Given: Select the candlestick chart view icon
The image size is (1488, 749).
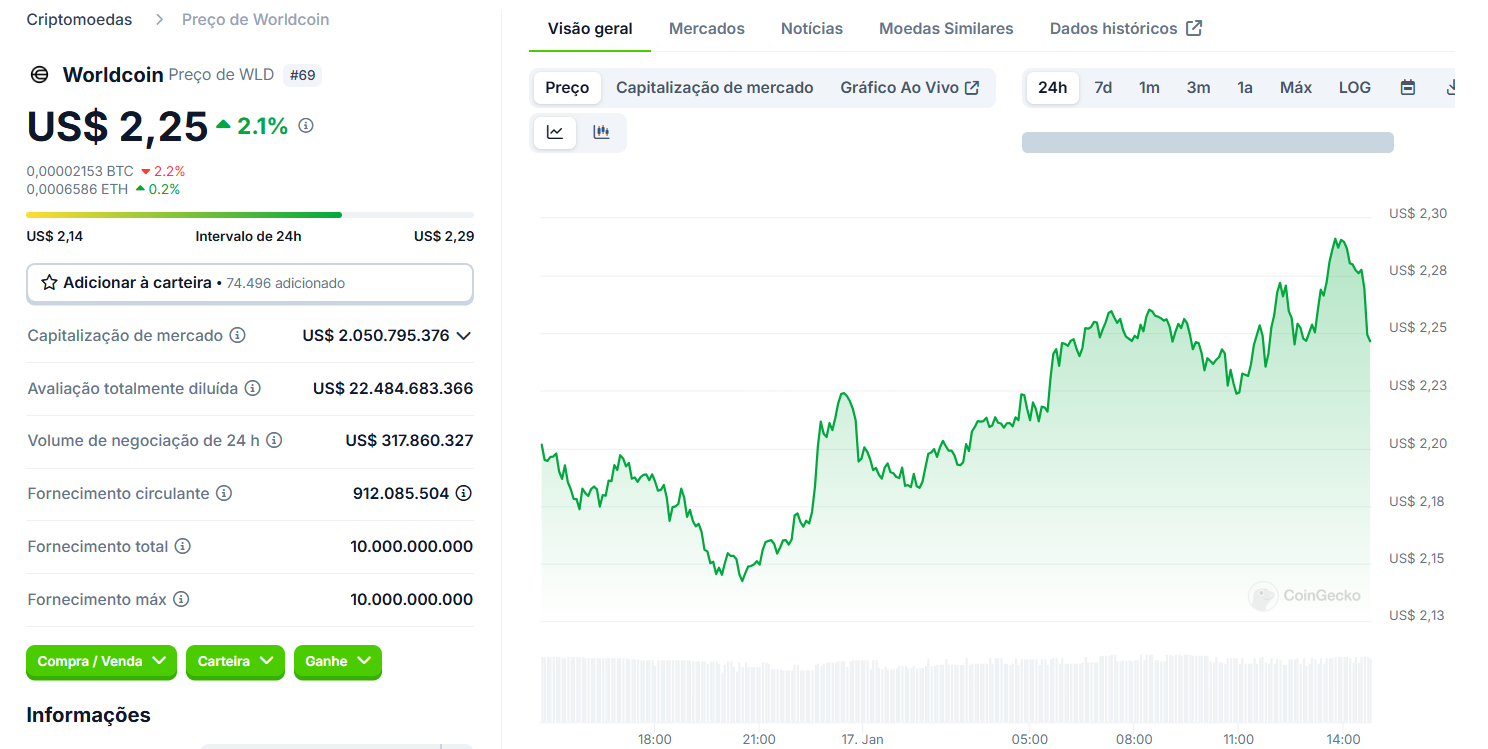Looking at the screenshot, I should click(601, 132).
